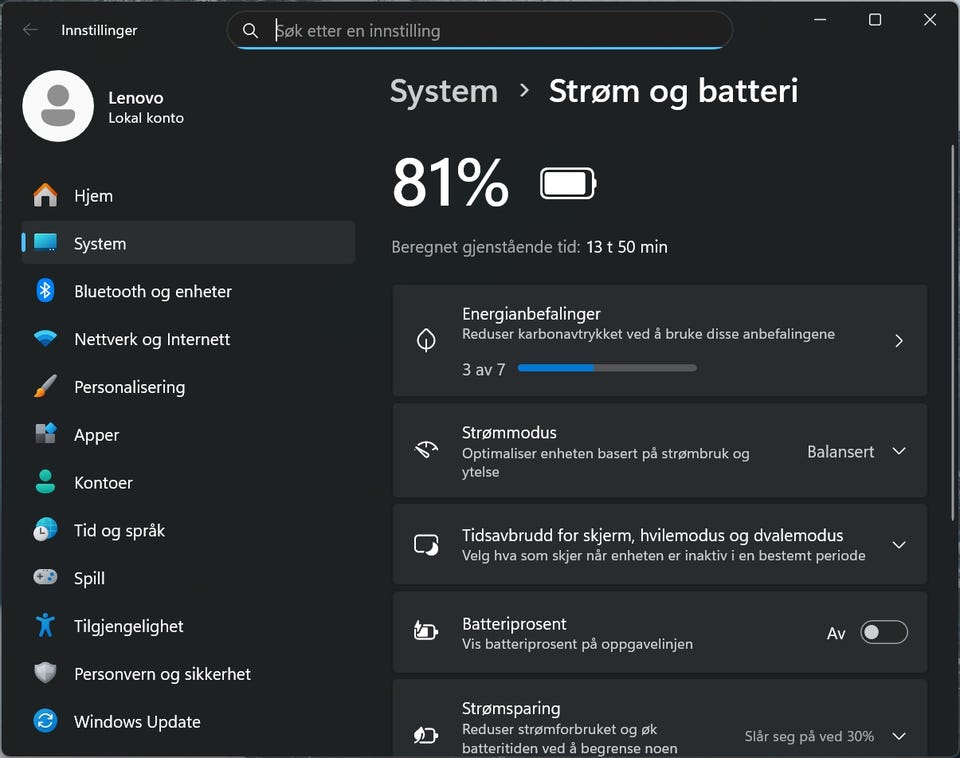This screenshot has height=758, width=960.
Task: Click the '13 t 50 min' remaining time
Action: [627, 247]
